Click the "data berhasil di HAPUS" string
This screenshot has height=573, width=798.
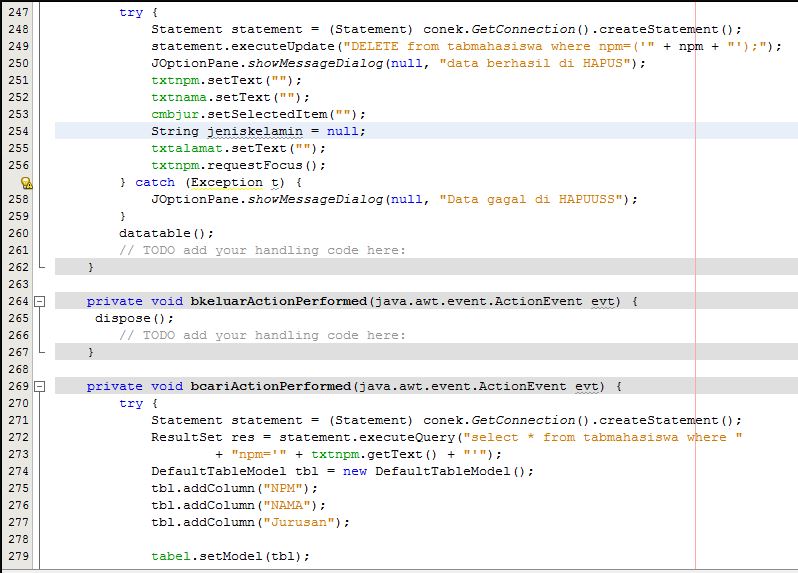pos(535,63)
